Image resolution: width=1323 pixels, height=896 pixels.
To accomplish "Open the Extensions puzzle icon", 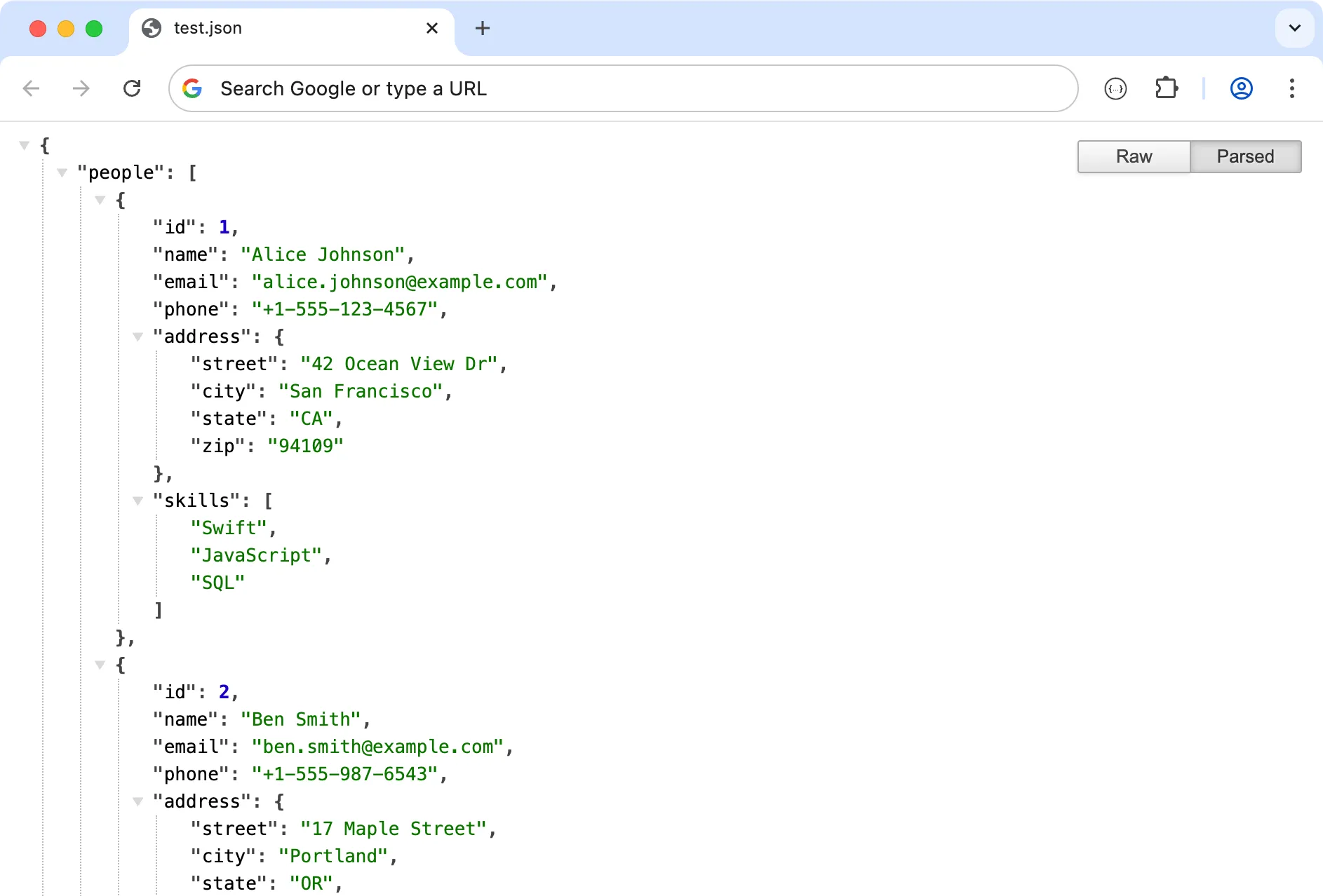I will (1167, 88).
